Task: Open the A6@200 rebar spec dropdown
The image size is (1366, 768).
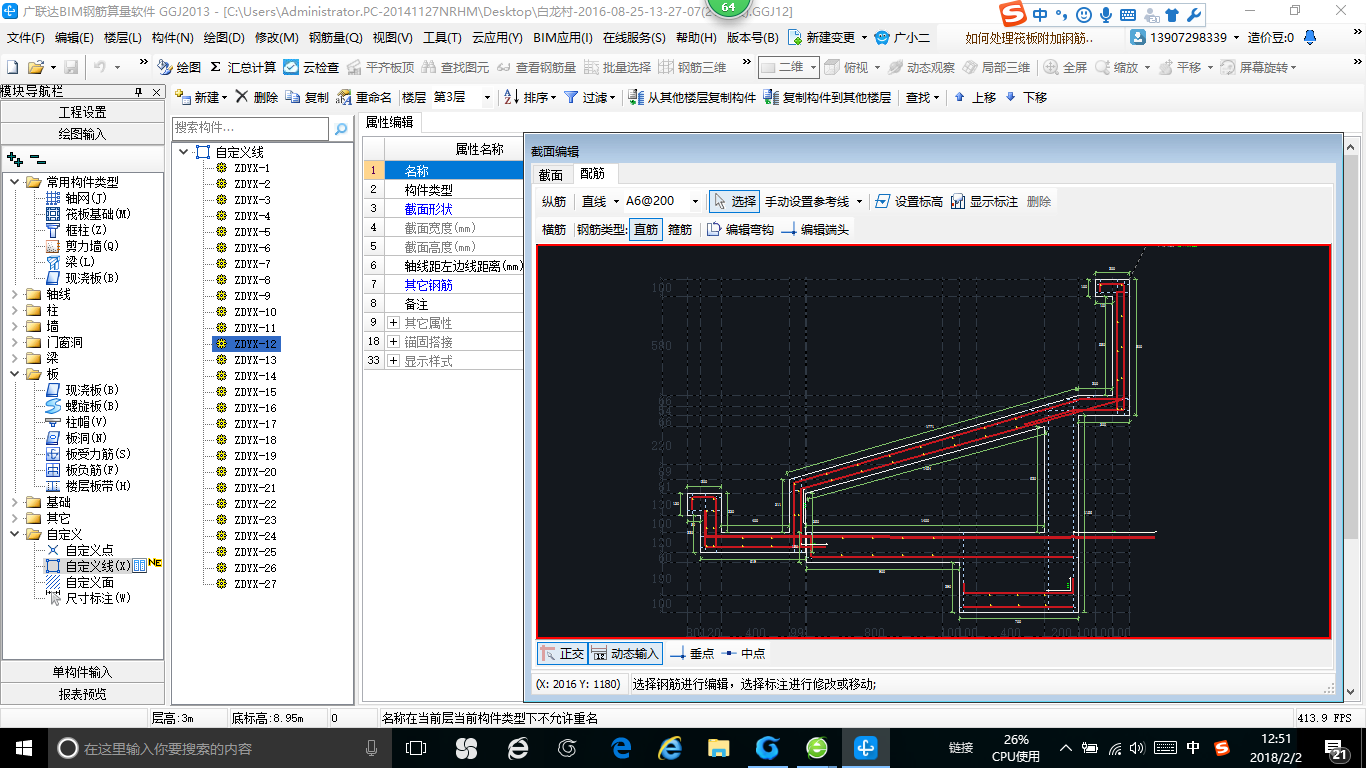Action: click(x=696, y=201)
